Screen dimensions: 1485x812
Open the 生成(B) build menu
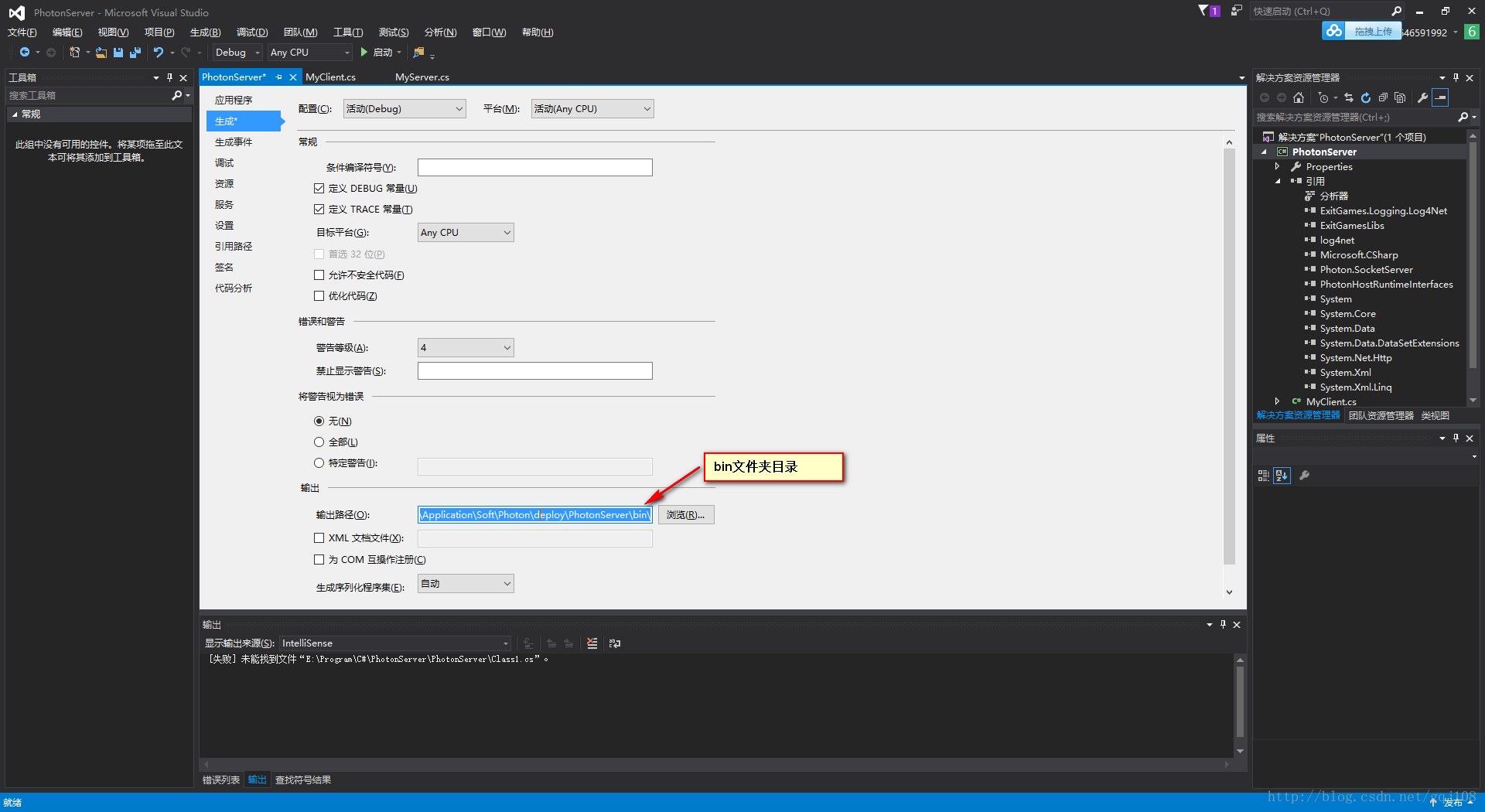[205, 32]
